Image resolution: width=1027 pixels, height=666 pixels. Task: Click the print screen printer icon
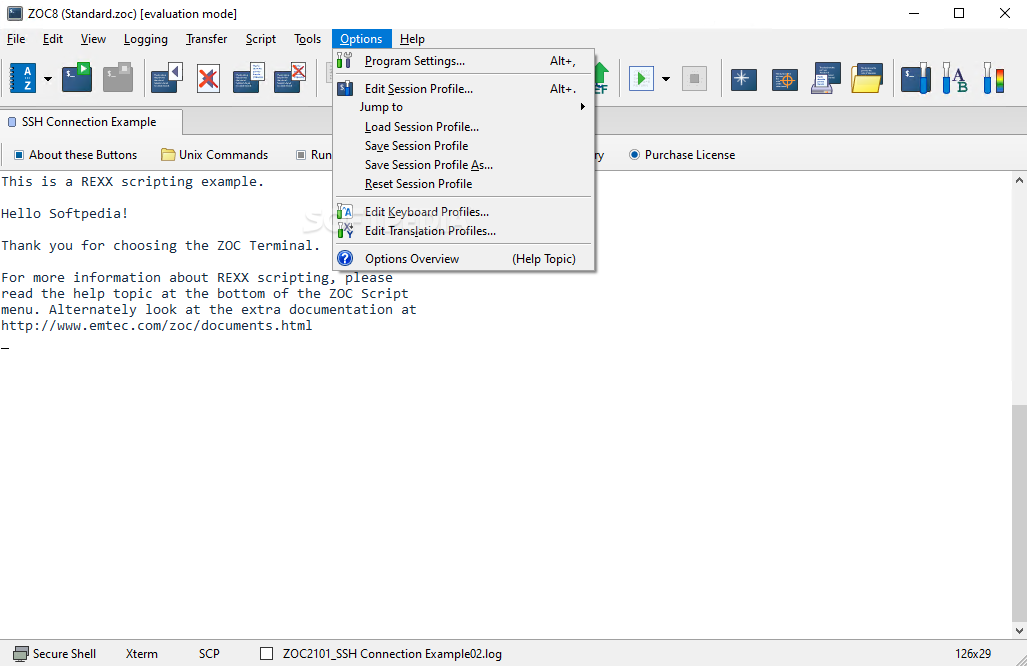coord(826,78)
